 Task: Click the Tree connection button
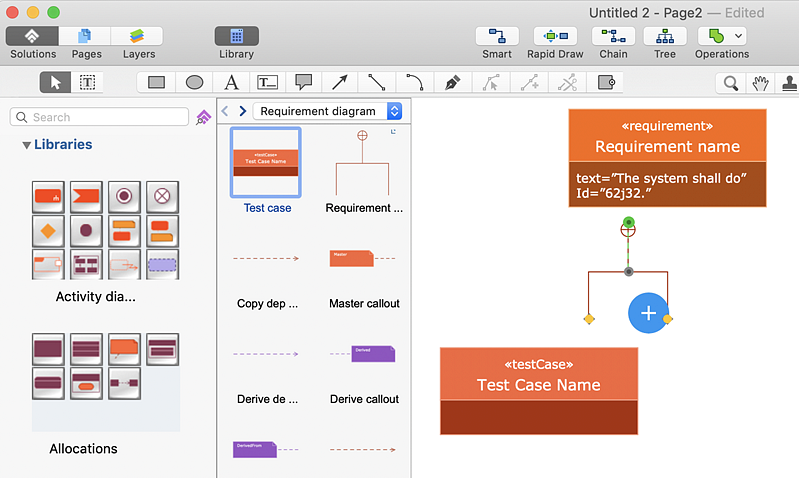click(x=665, y=37)
